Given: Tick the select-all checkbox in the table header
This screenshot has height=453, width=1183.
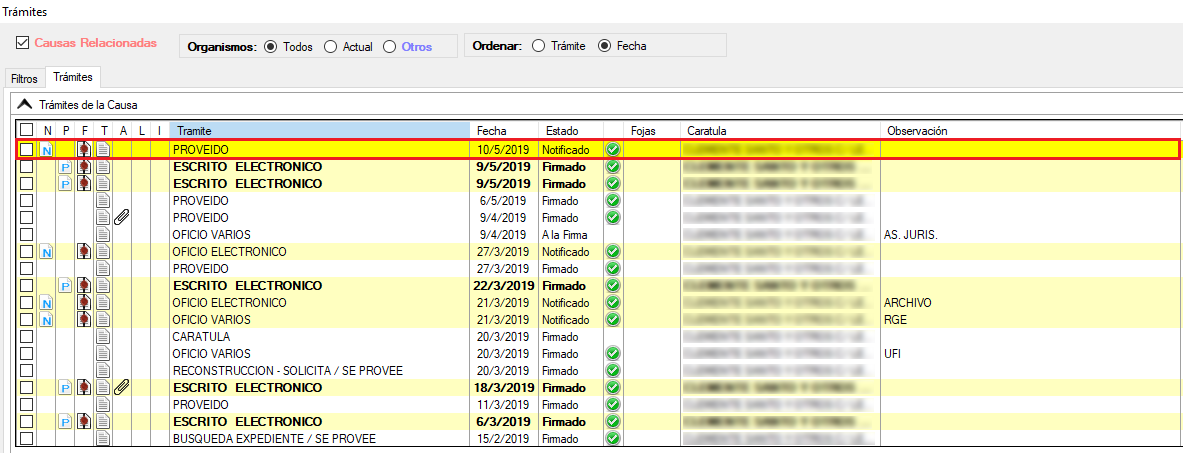Looking at the screenshot, I should tap(27, 131).
